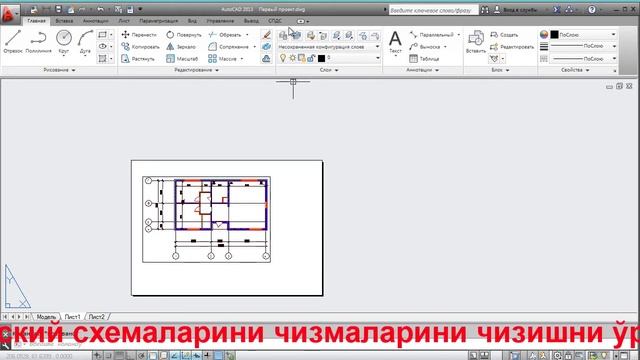Image resolution: width=640 pixels, height=360 pixels.
Task: Toggle layer on/off light bulb icon
Action: [x=282, y=58]
